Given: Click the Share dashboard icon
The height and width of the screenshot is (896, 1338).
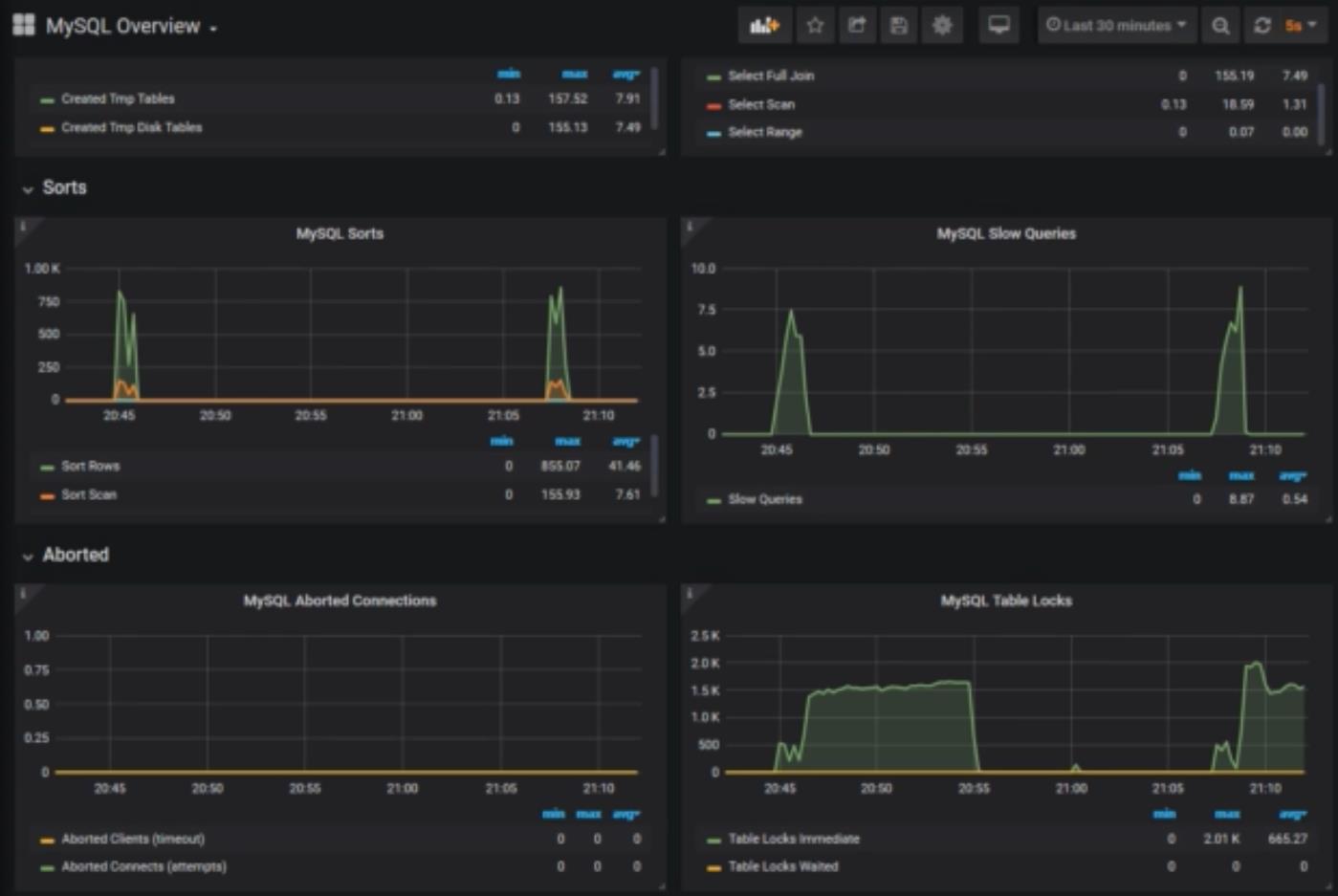Looking at the screenshot, I should (x=857, y=26).
